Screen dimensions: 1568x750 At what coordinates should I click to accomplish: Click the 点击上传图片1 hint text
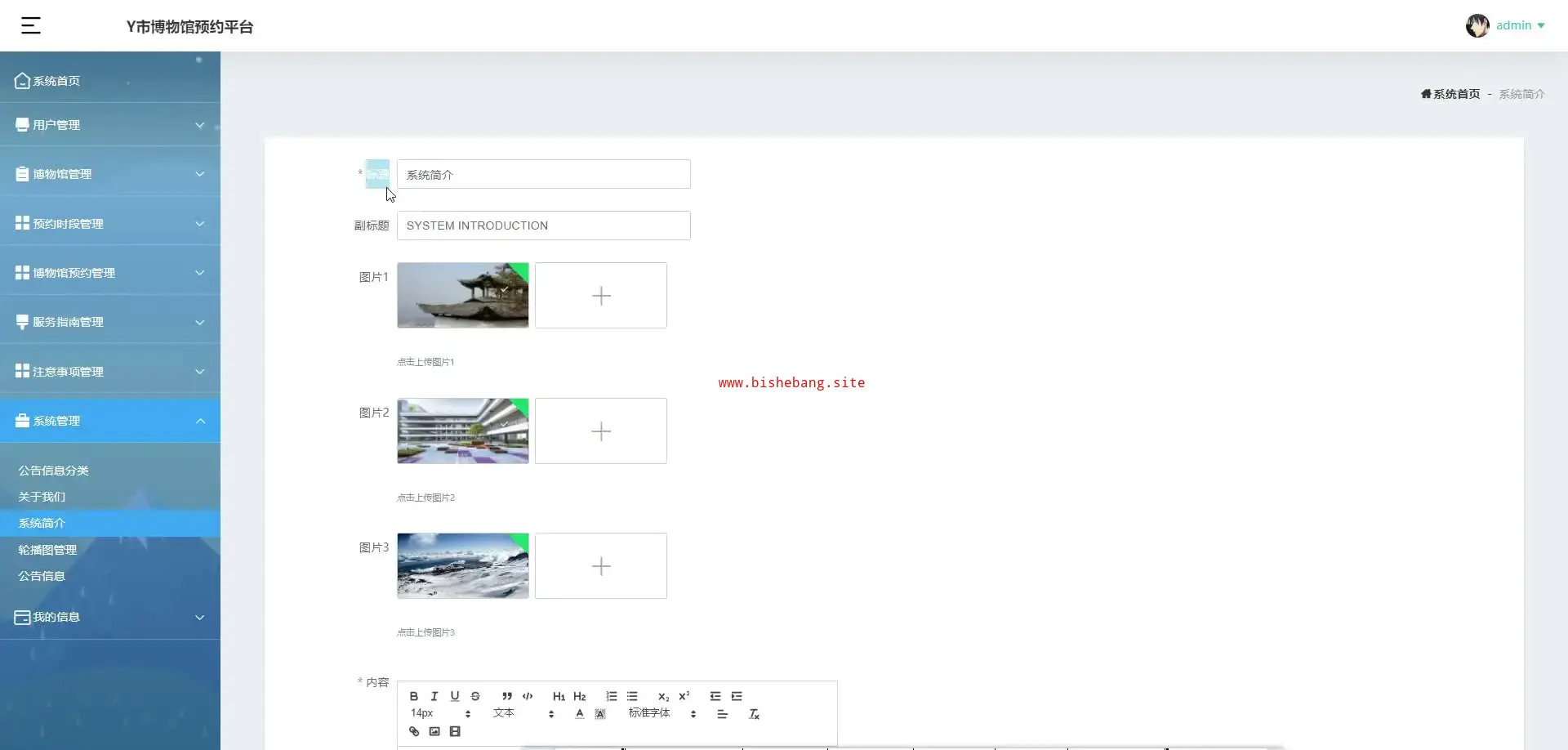pyautogui.click(x=425, y=362)
